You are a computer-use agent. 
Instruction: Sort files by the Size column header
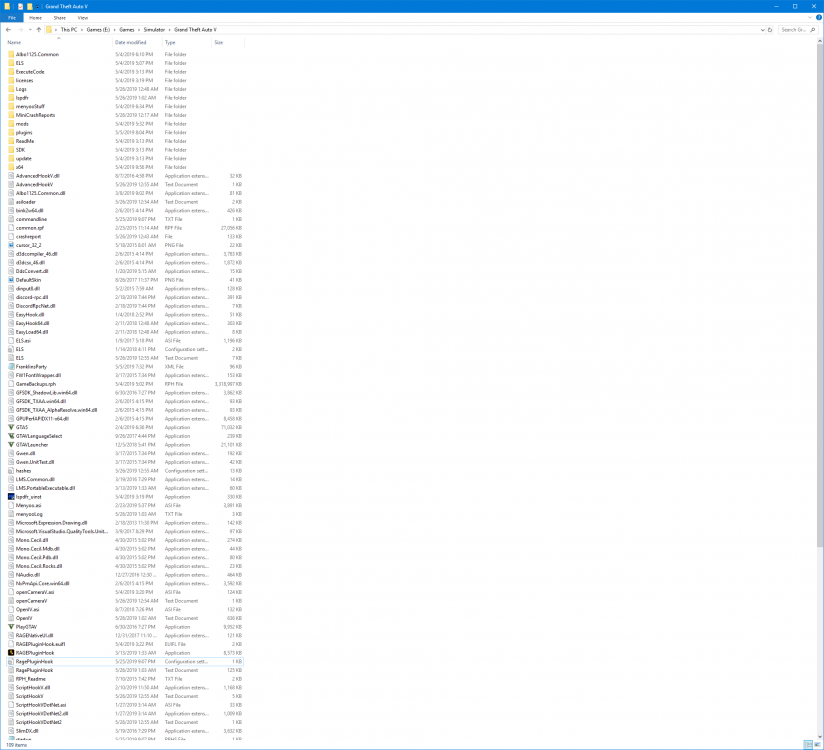(x=221, y=42)
